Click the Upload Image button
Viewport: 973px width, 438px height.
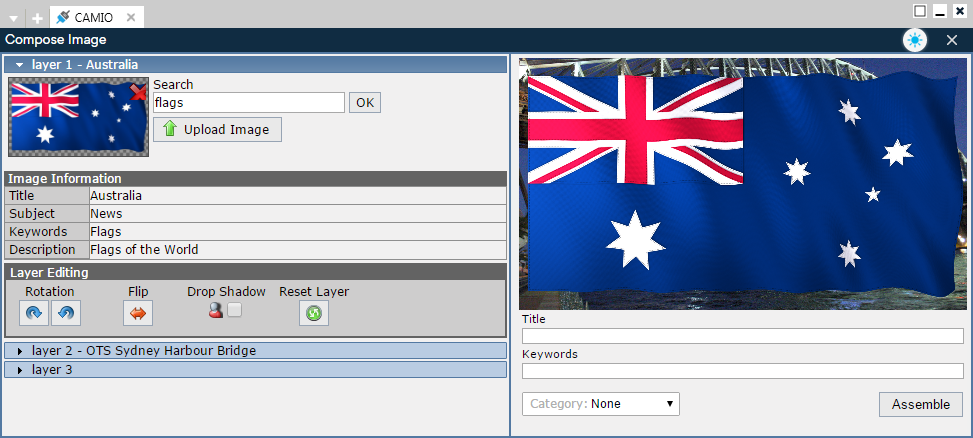pyautogui.click(x=217, y=130)
